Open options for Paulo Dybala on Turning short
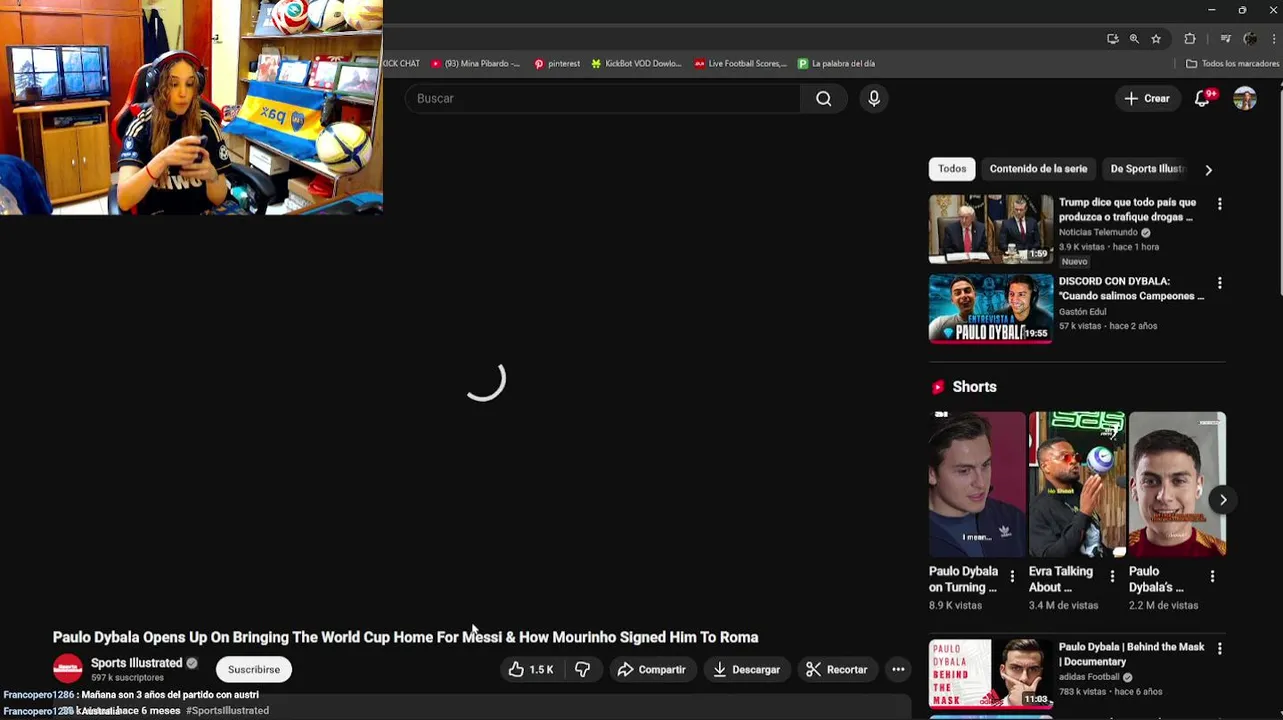Image resolution: width=1283 pixels, height=720 pixels. click(x=1012, y=576)
